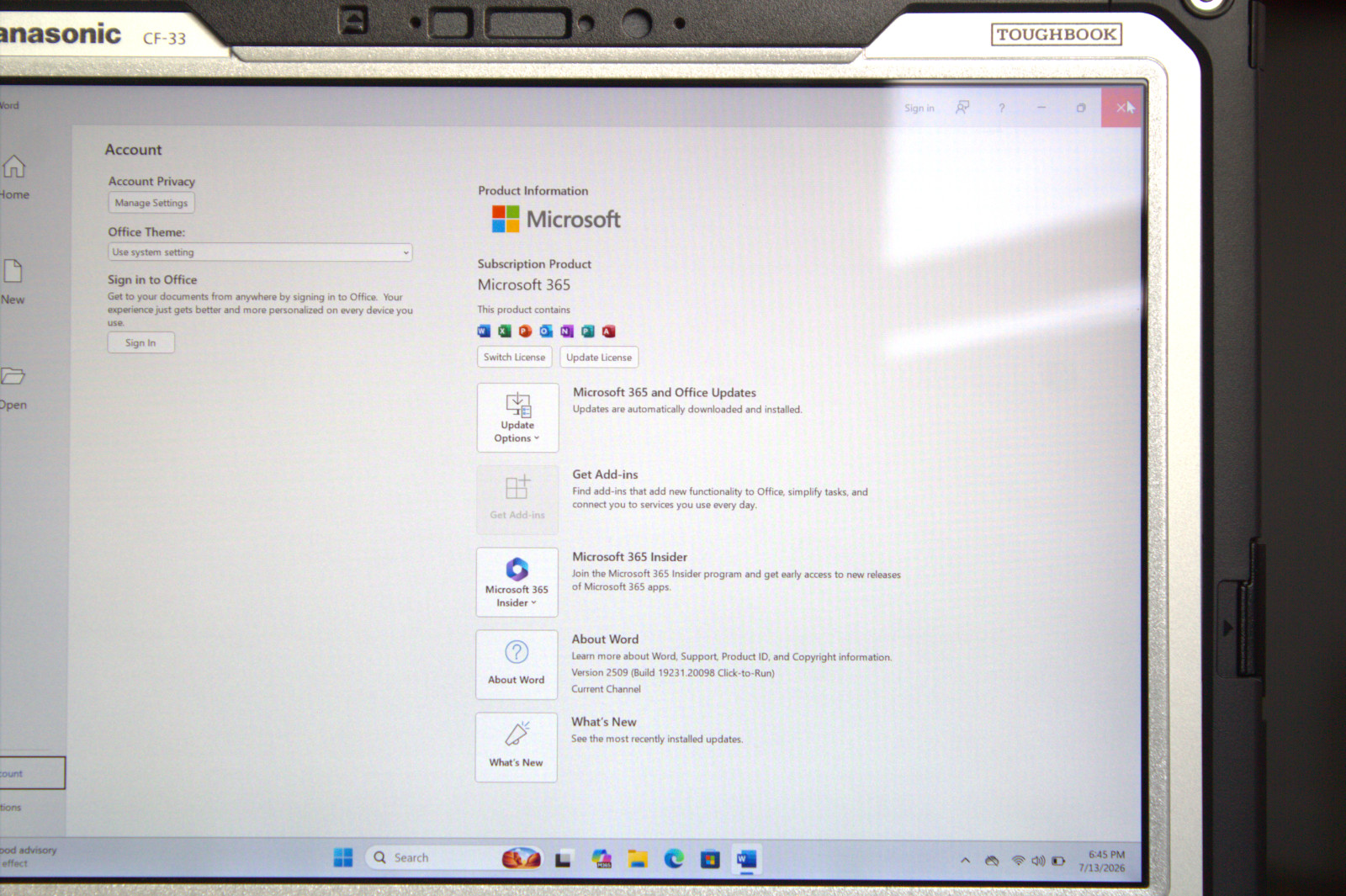
Task: Click the Access app icon in product list
Action: pyautogui.click(x=608, y=331)
